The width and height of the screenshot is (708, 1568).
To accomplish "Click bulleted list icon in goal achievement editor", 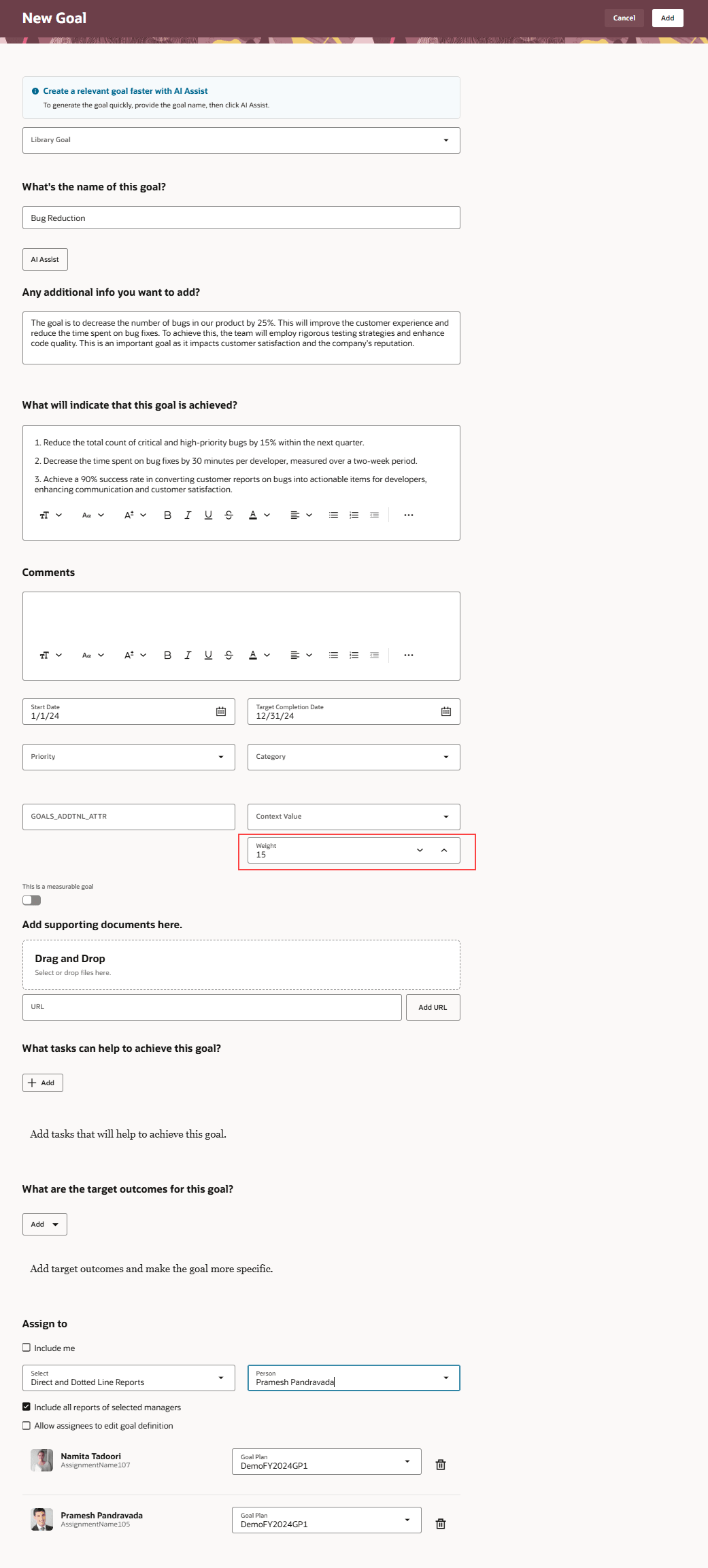I will coord(333,515).
